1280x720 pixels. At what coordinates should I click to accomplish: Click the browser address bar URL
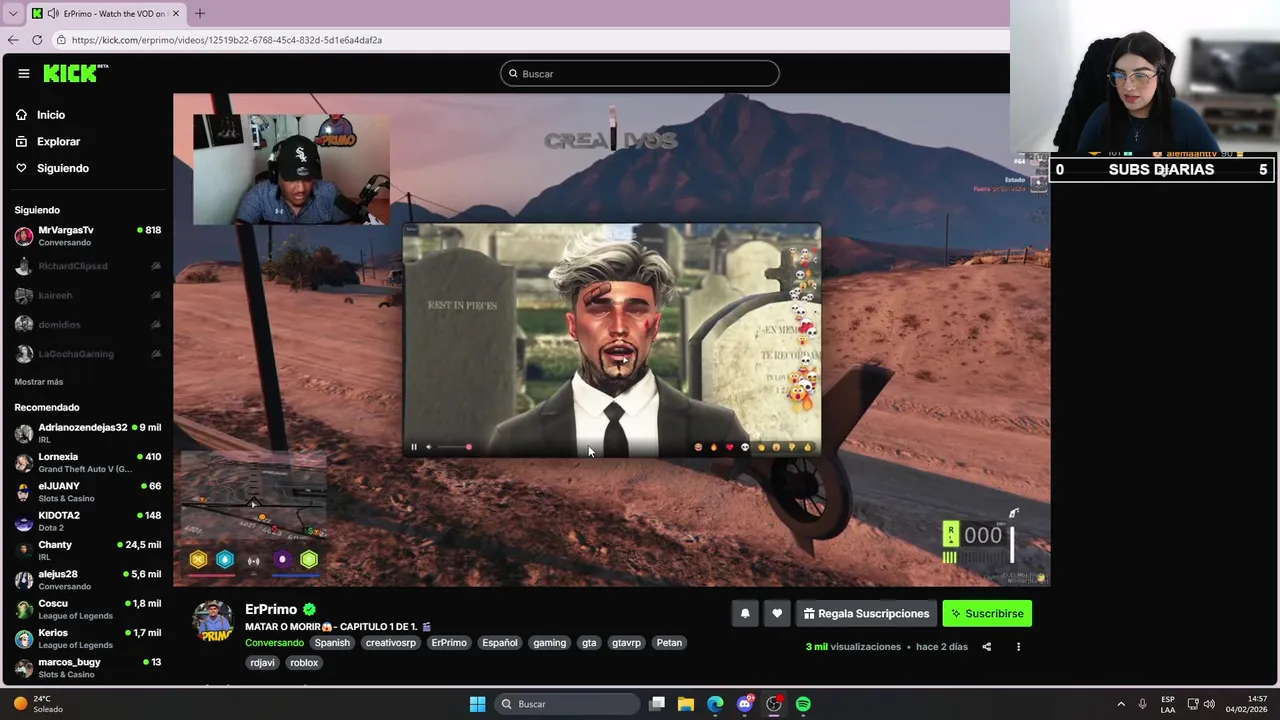pyautogui.click(x=227, y=40)
